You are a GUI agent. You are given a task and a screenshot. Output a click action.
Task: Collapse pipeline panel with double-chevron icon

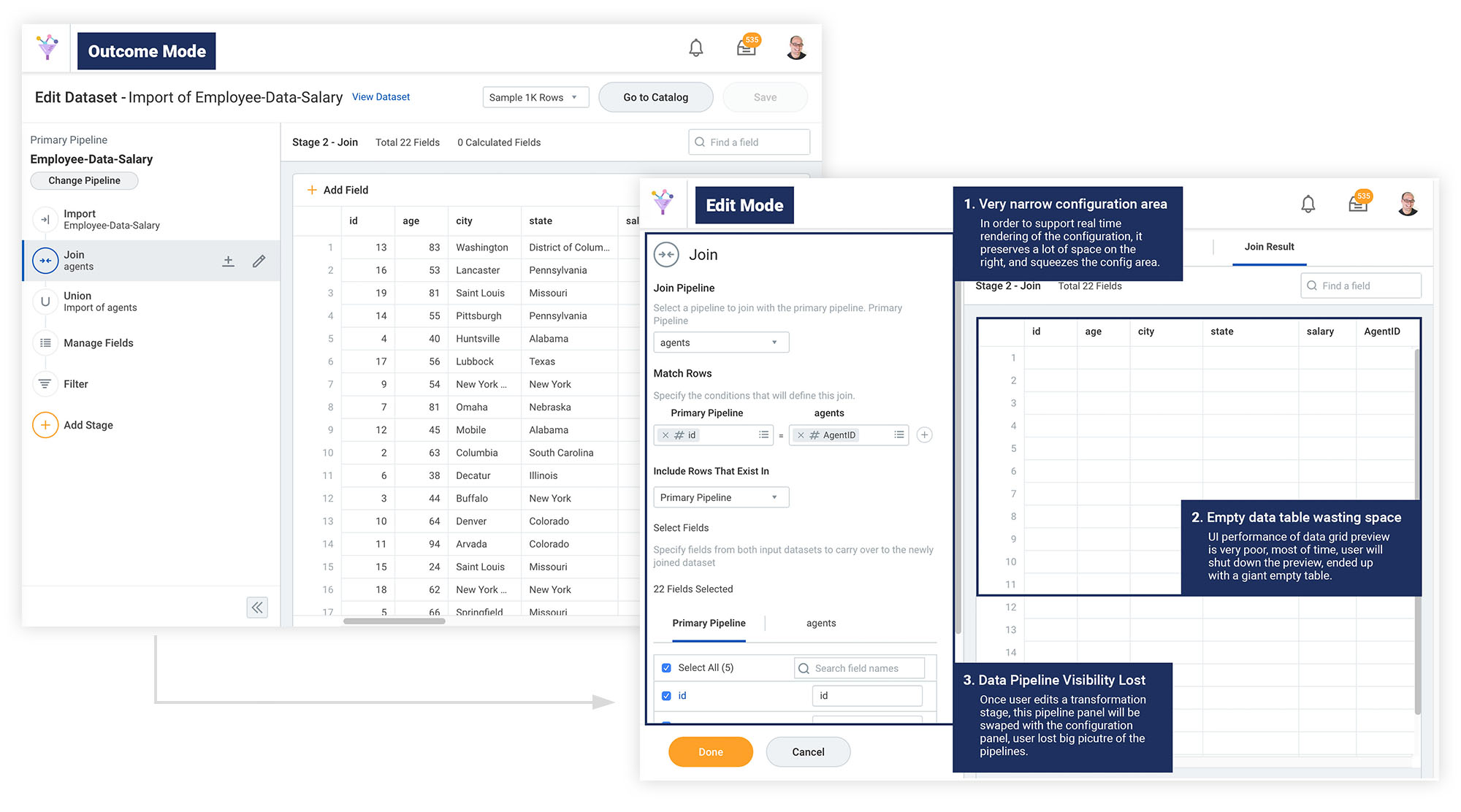[x=257, y=608]
